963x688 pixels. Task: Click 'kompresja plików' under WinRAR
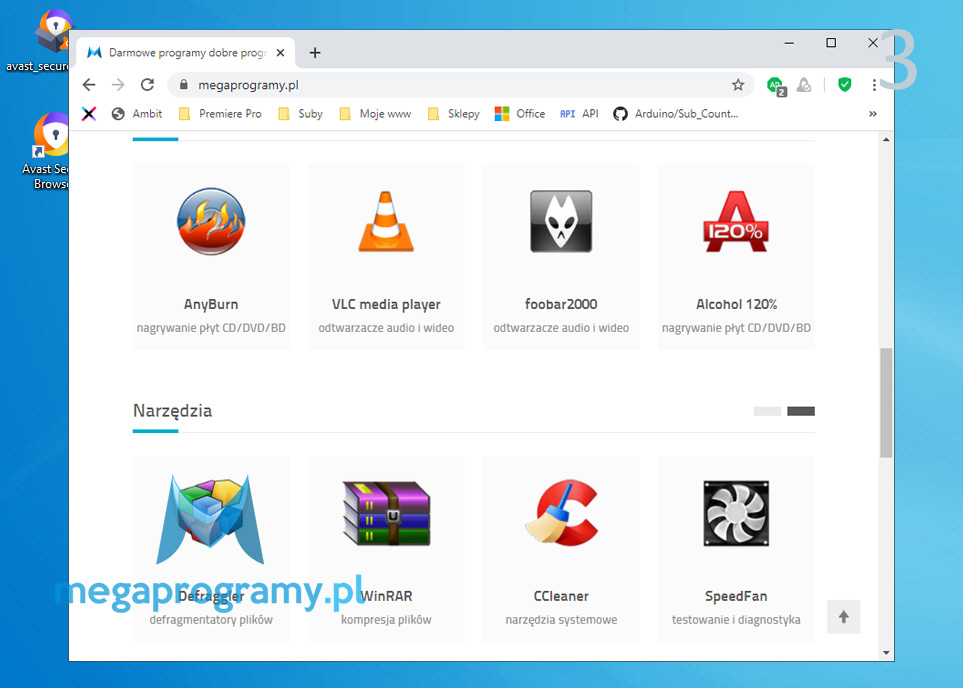click(386, 620)
